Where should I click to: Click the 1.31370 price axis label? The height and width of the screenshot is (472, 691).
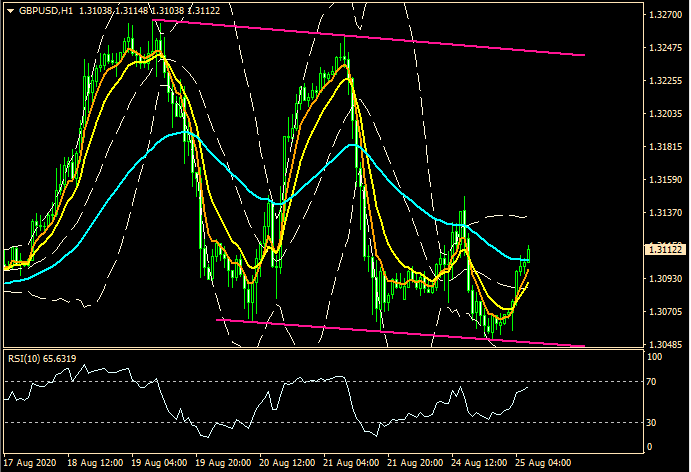pos(664,213)
